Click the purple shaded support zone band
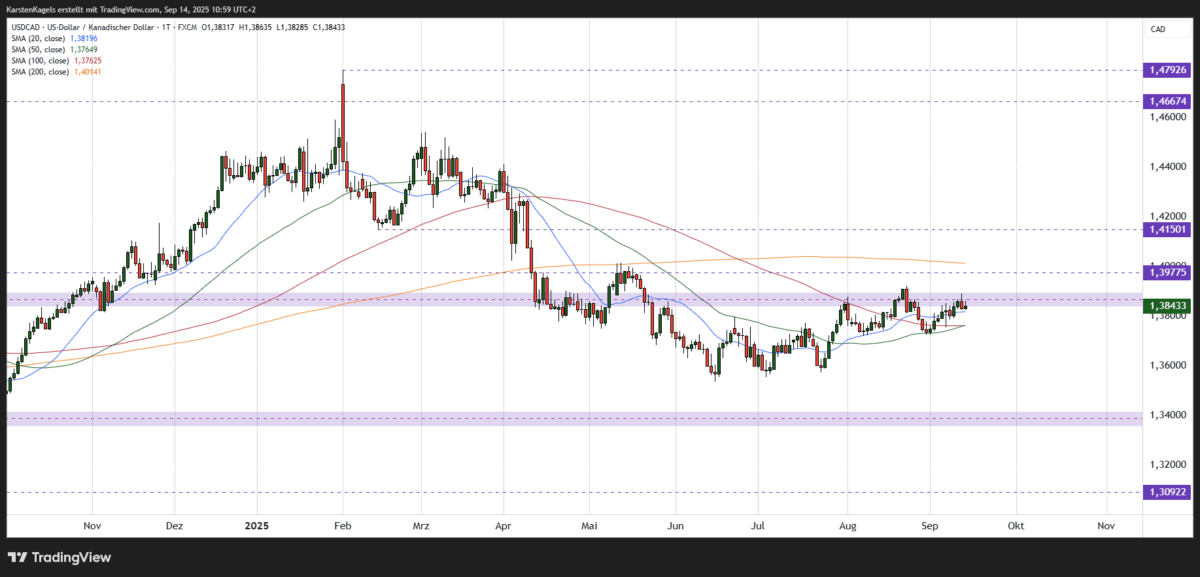The height and width of the screenshot is (577, 1200). pyautogui.click(x=500, y=416)
